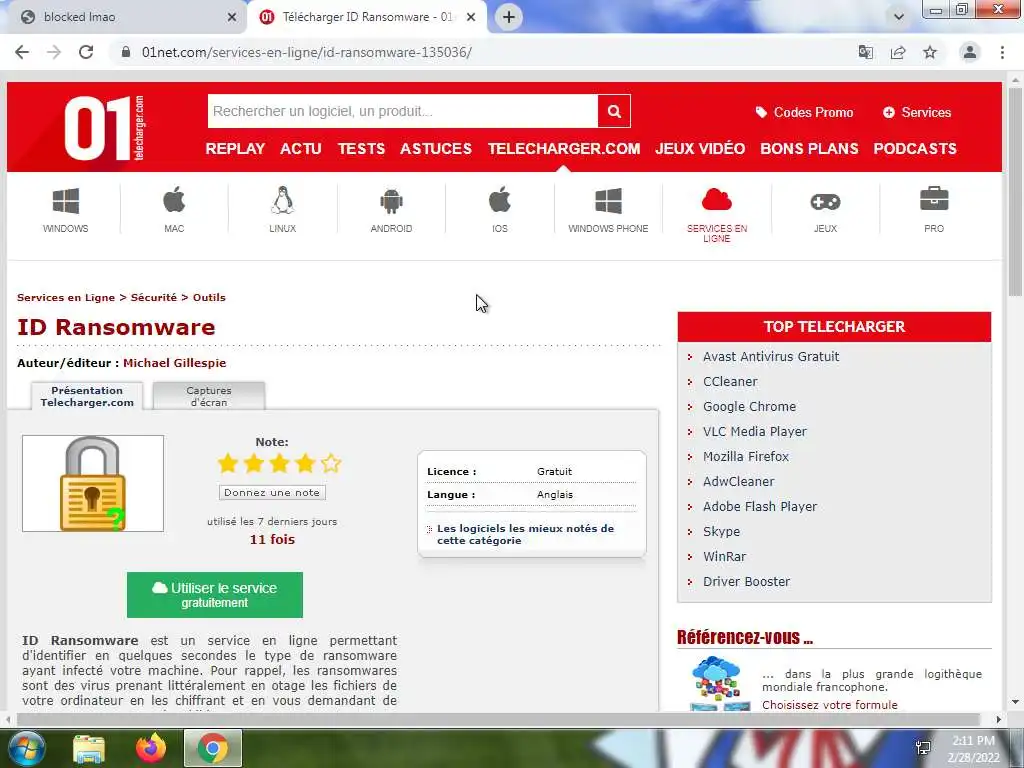Close the Télécharger ID Ransomware tab
The width and height of the screenshot is (1024, 768).
[471, 17]
